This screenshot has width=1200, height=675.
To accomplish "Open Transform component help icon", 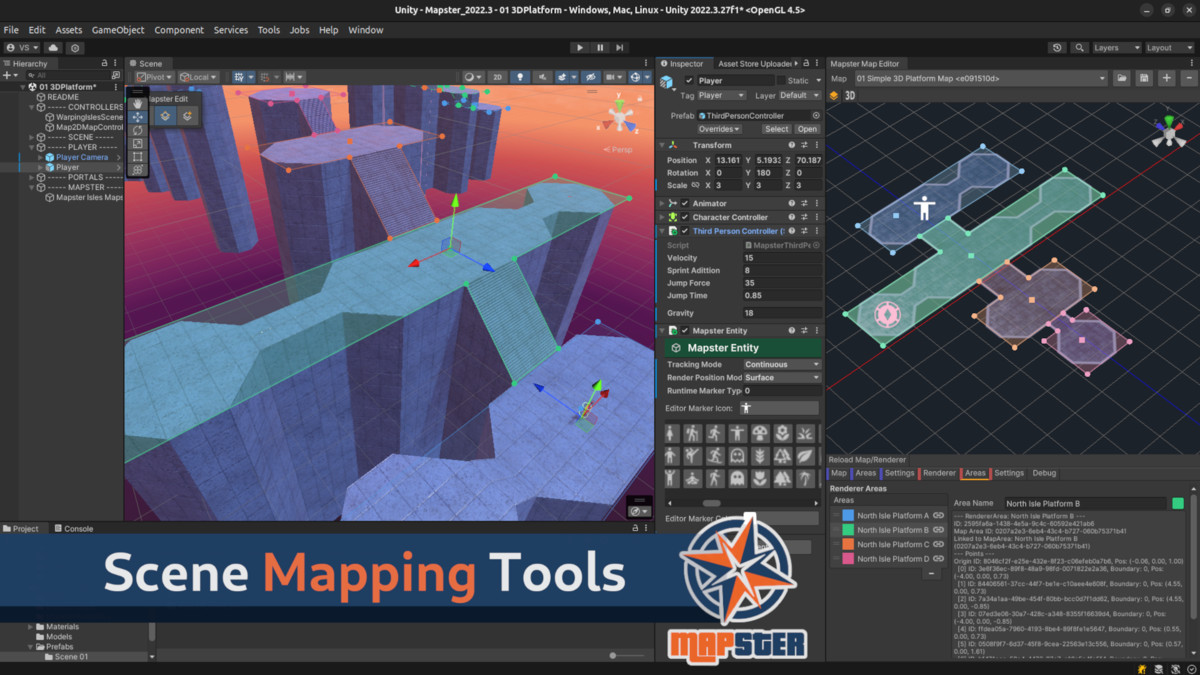I will pos(791,145).
